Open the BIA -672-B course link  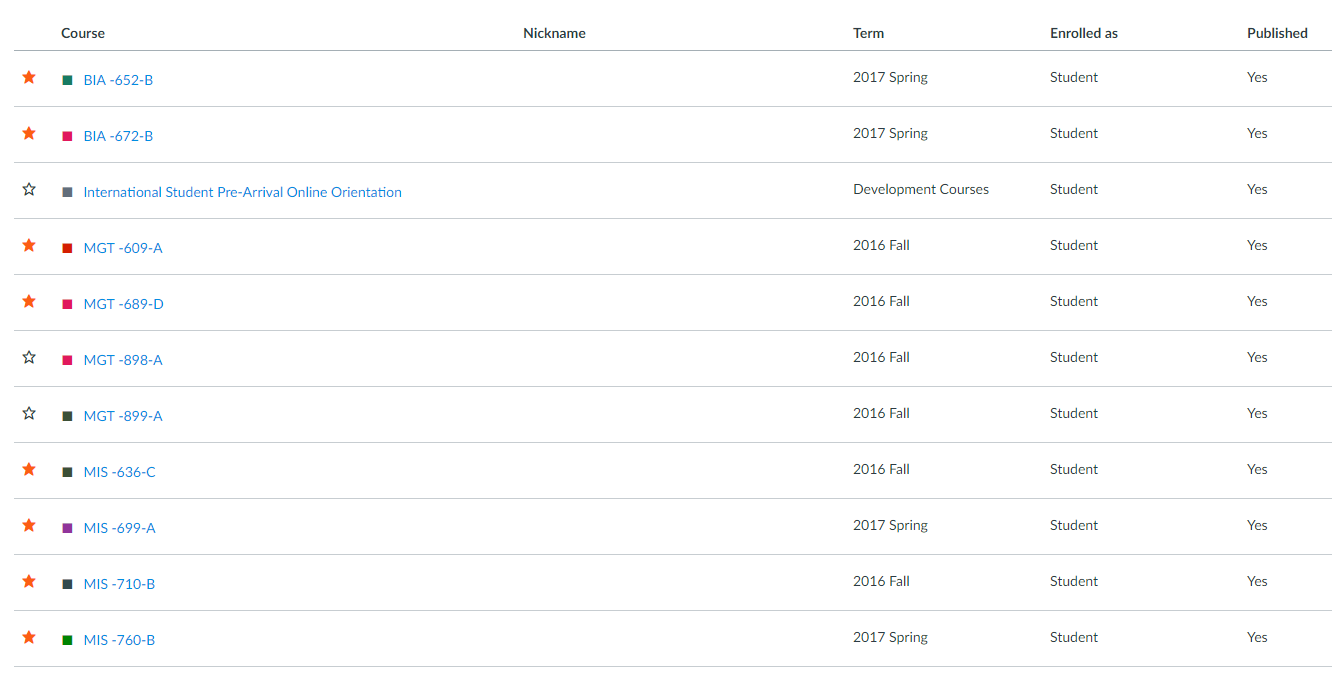[x=118, y=136]
